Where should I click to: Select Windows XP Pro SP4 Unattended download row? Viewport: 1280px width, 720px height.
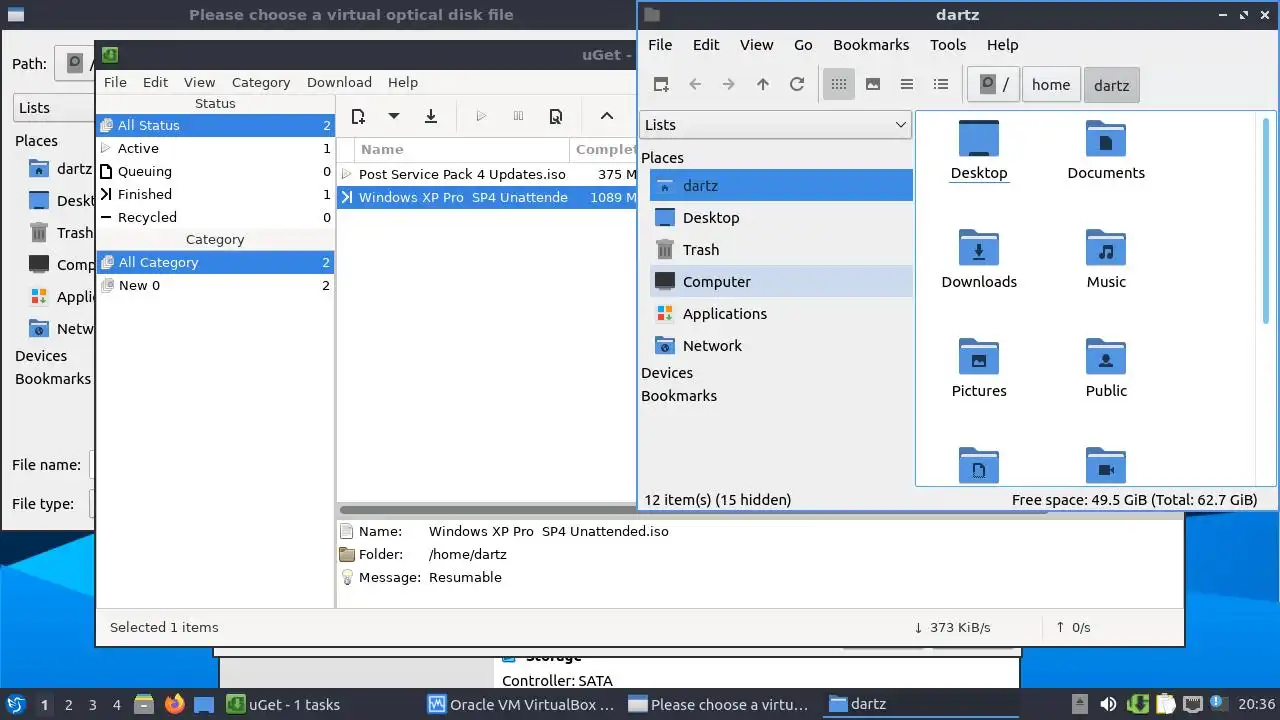tap(487, 197)
